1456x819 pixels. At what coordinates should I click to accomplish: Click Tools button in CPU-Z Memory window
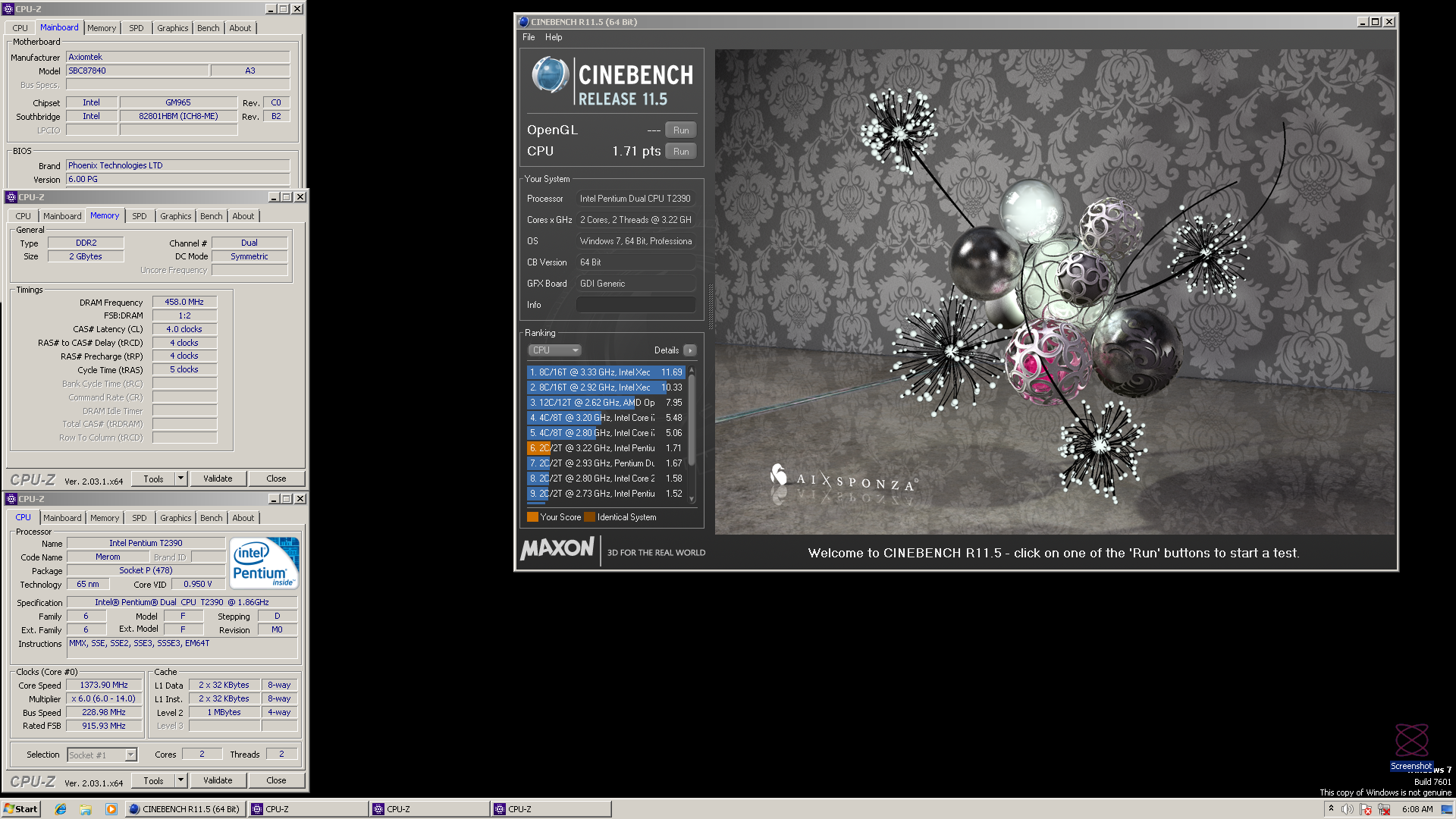154,479
